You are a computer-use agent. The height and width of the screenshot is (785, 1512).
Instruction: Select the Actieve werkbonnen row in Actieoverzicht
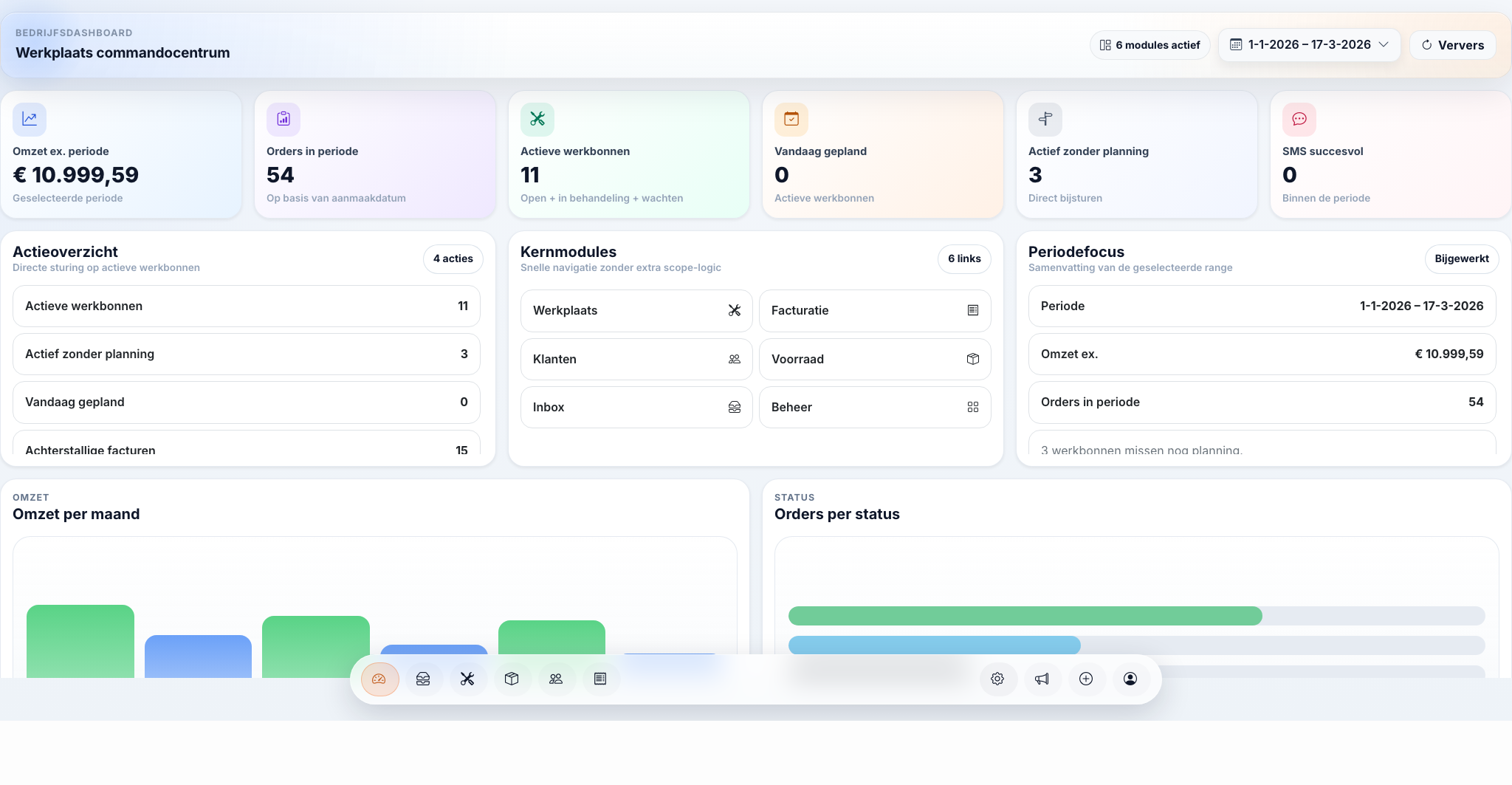point(247,306)
